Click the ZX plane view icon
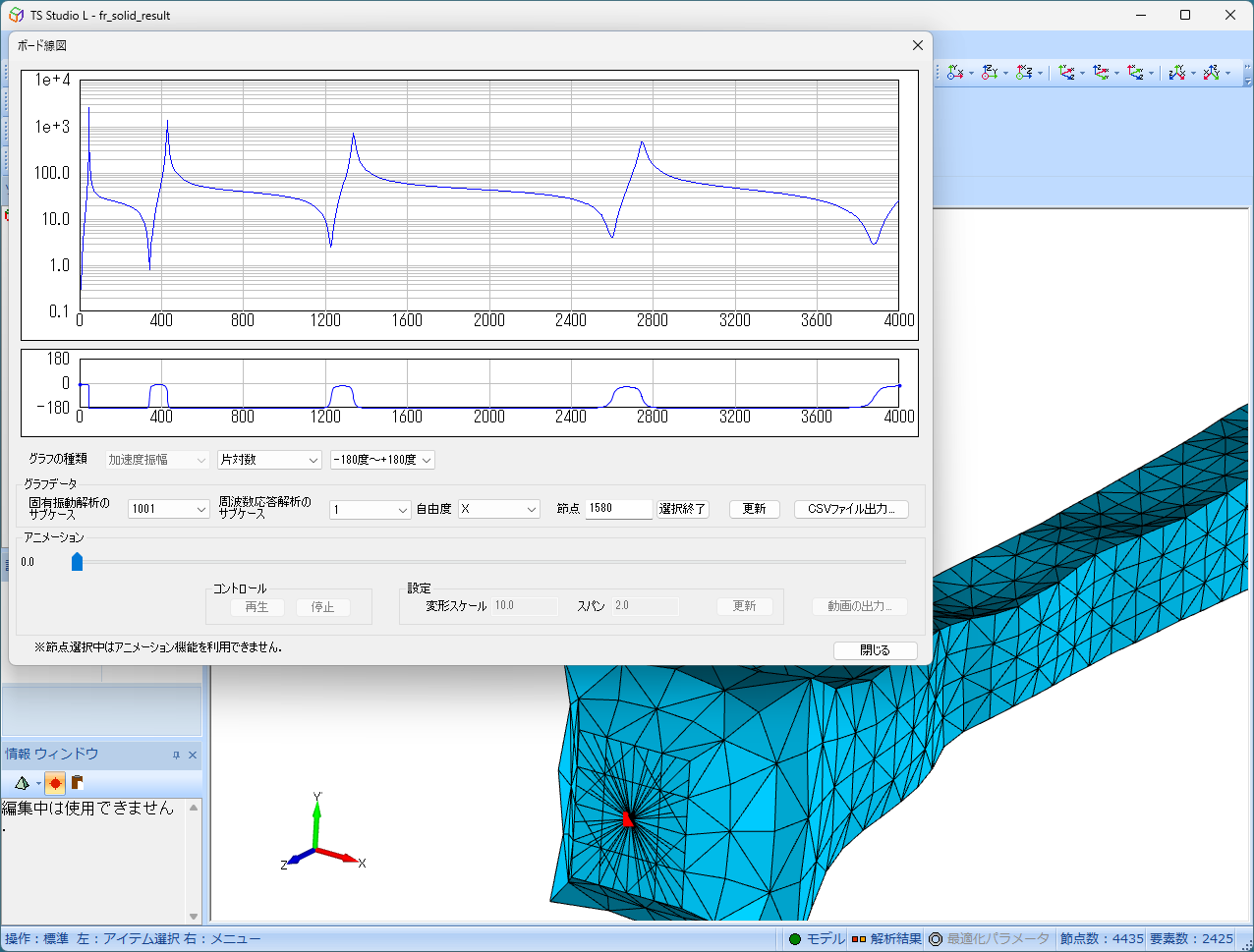The image size is (1254, 952). point(1025,73)
